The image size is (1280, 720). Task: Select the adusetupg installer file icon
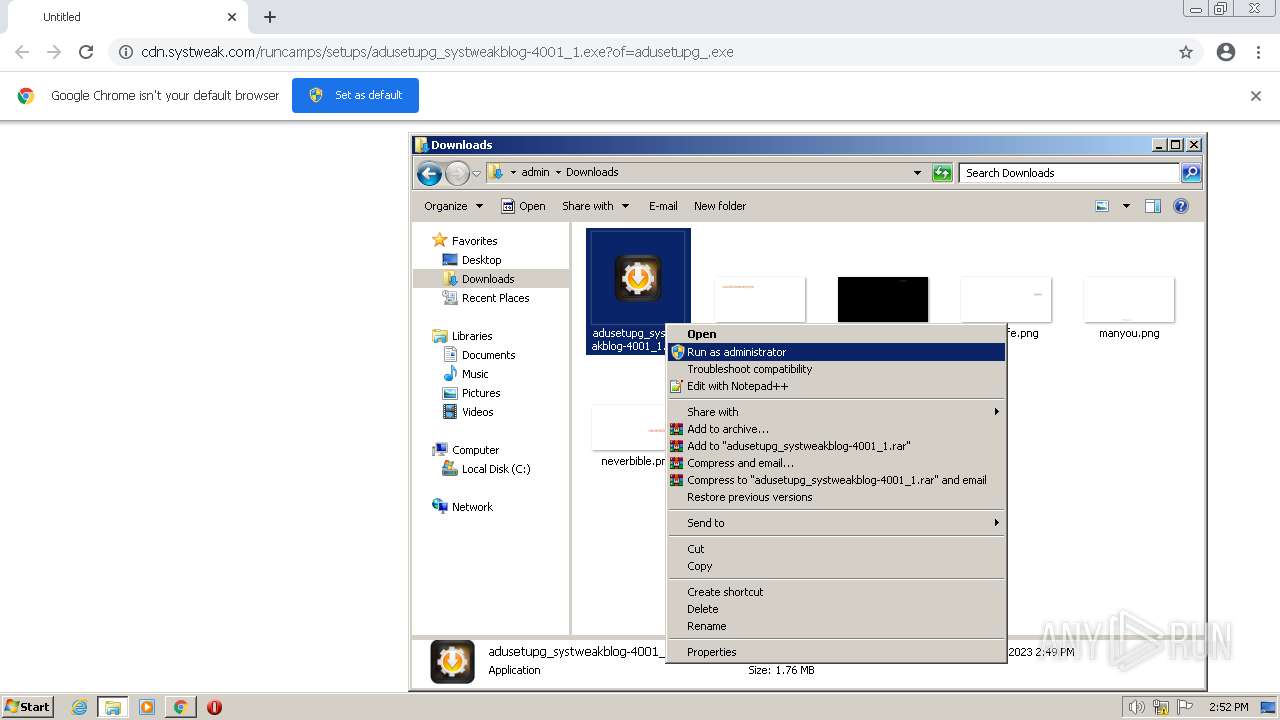click(x=637, y=277)
